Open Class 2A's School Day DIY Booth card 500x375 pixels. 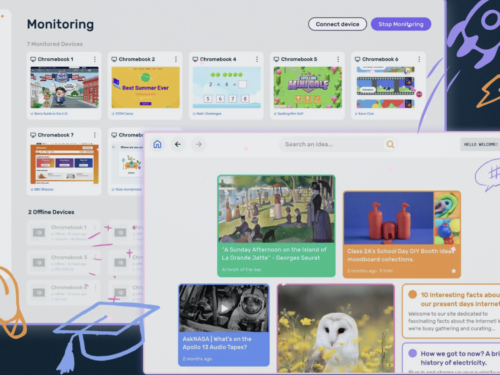[x=402, y=234]
